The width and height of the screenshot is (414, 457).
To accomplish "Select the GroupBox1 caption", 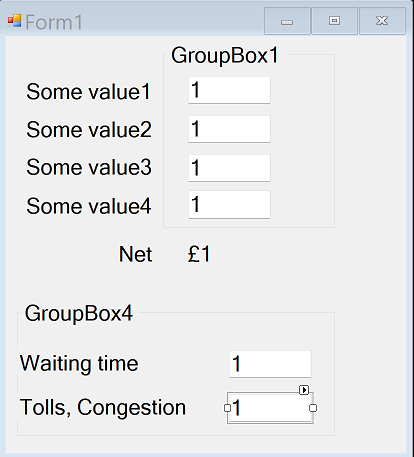I will (x=225, y=56).
